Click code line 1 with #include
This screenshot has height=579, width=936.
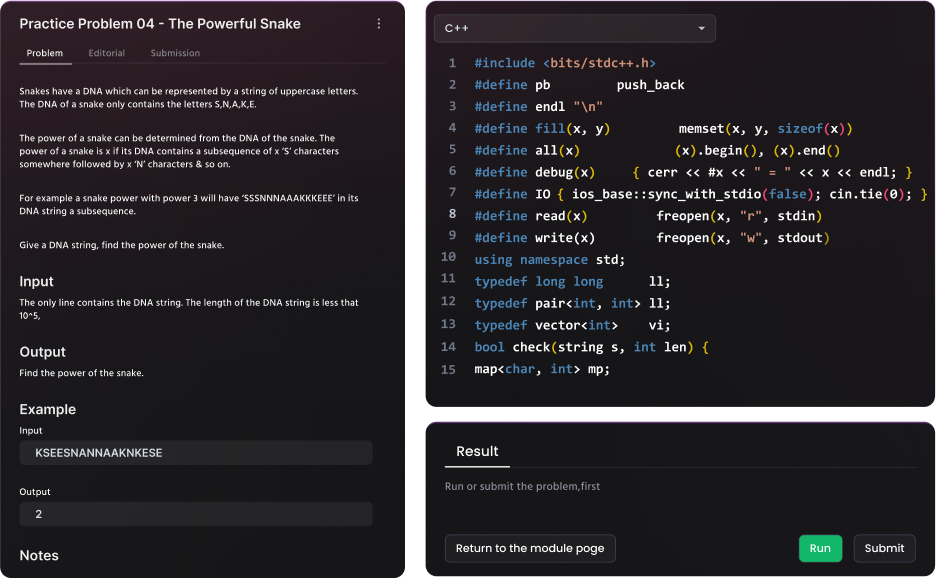click(565, 63)
